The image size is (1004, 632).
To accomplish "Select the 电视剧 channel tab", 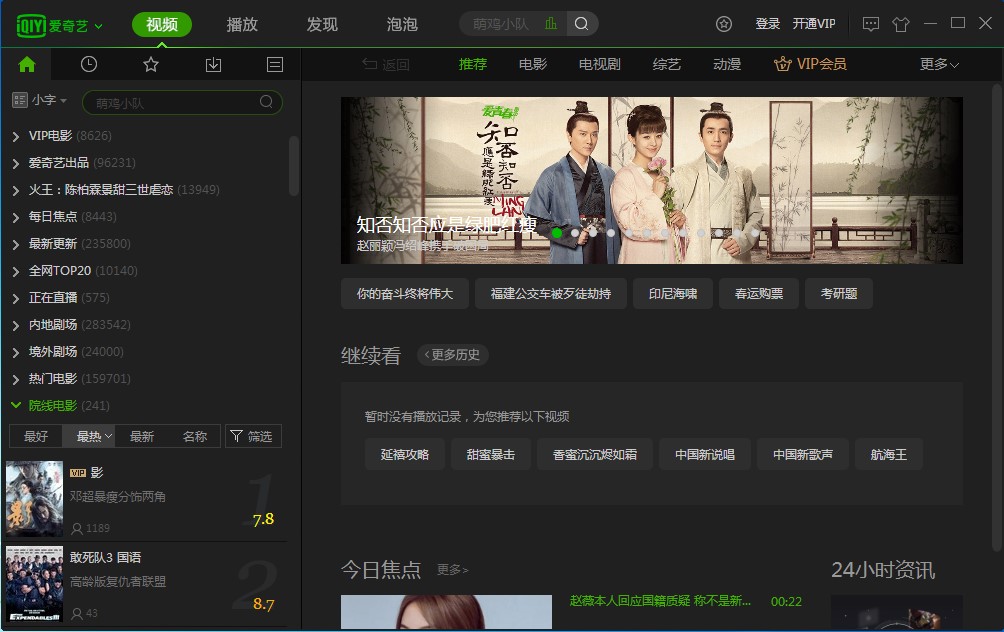I will pyautogui.click(x=600, y=64).
